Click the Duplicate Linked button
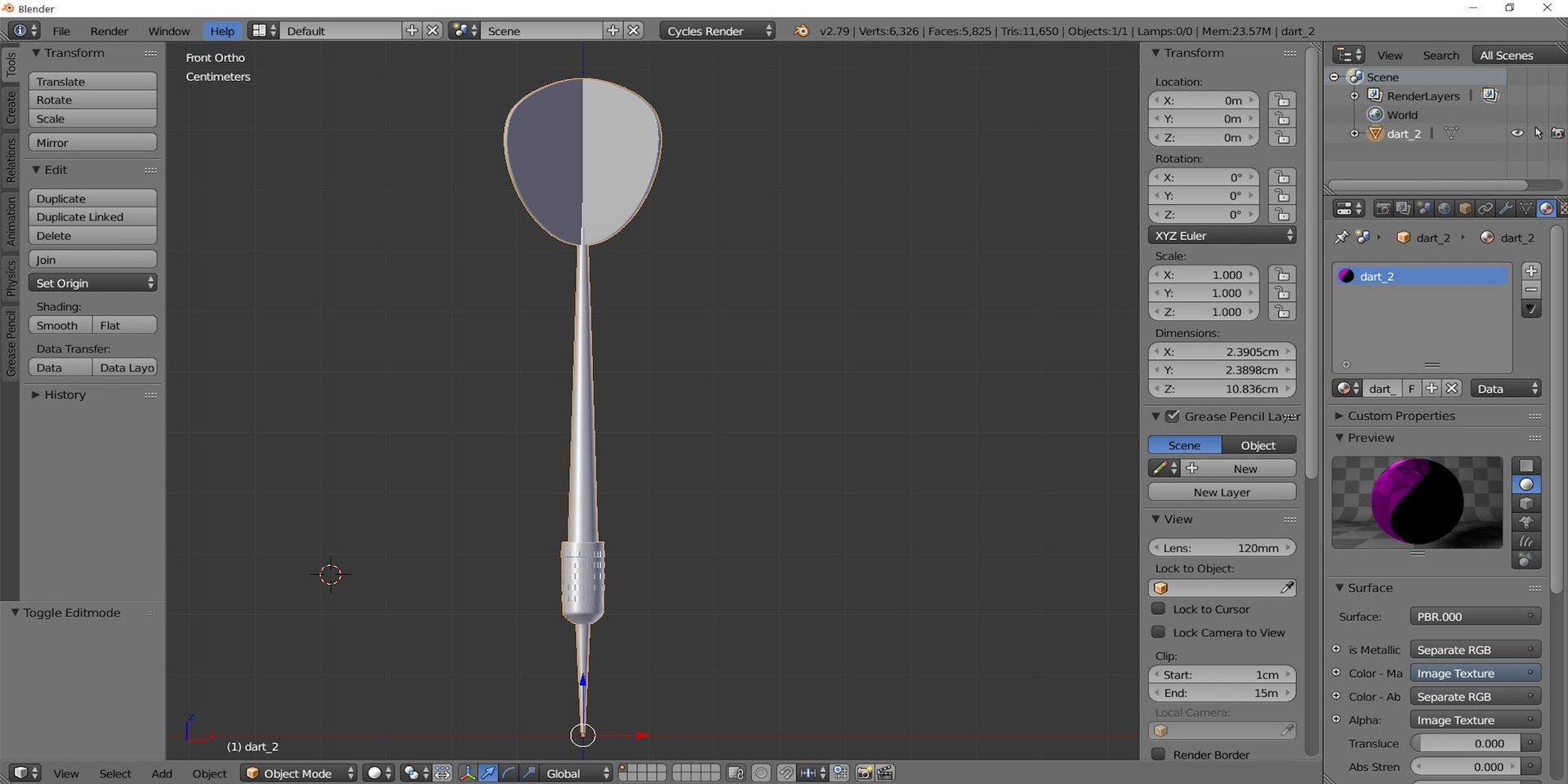This screenshot has width=1568, height=784. 92,216
